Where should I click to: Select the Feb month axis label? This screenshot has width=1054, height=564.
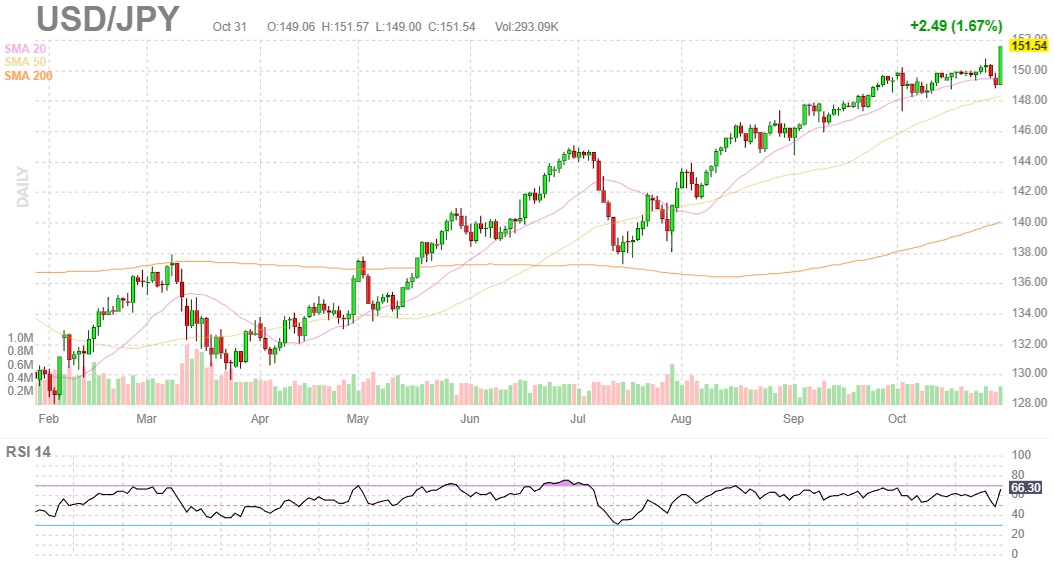(48, 419)
